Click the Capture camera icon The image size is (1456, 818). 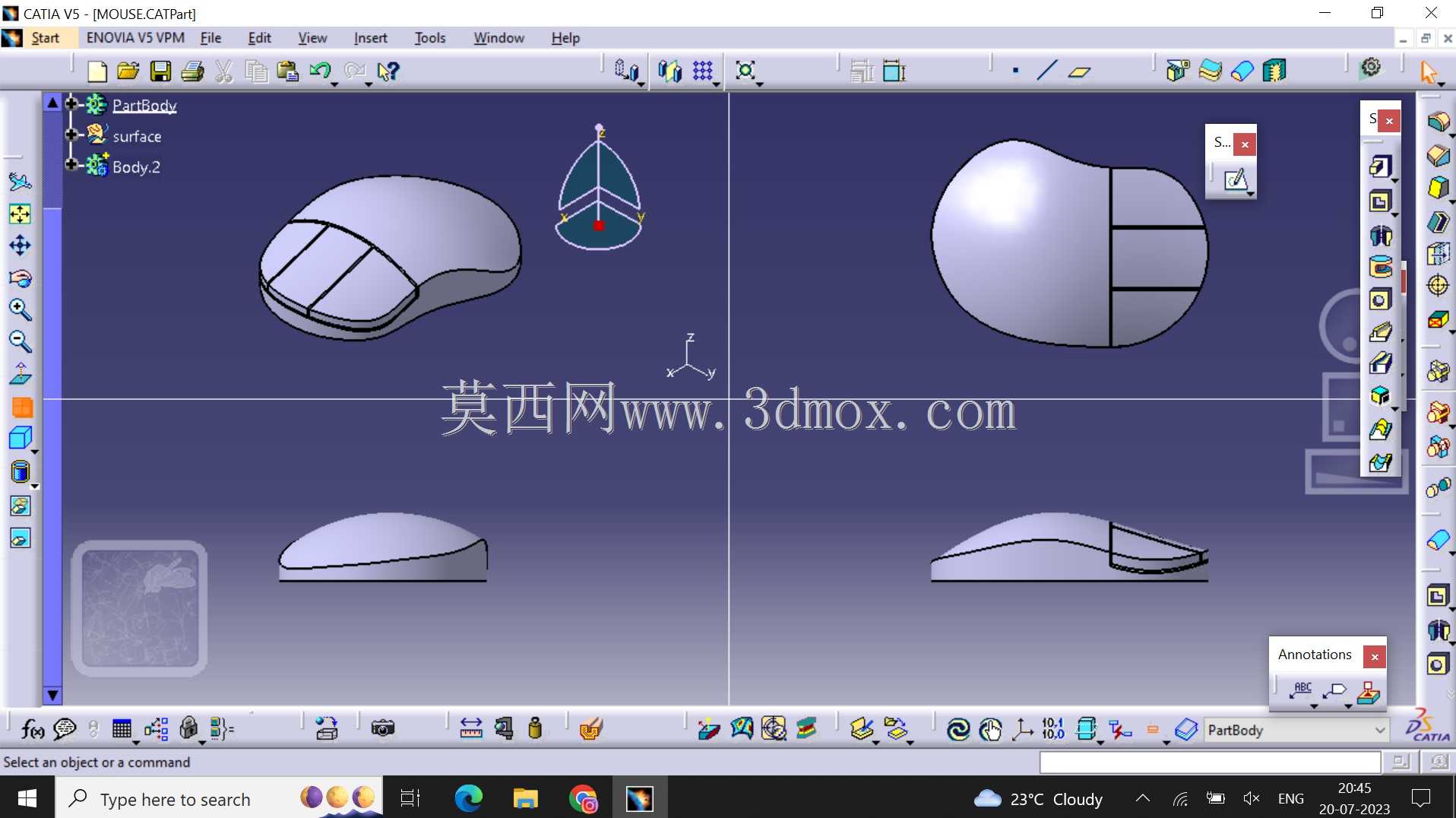382,729
